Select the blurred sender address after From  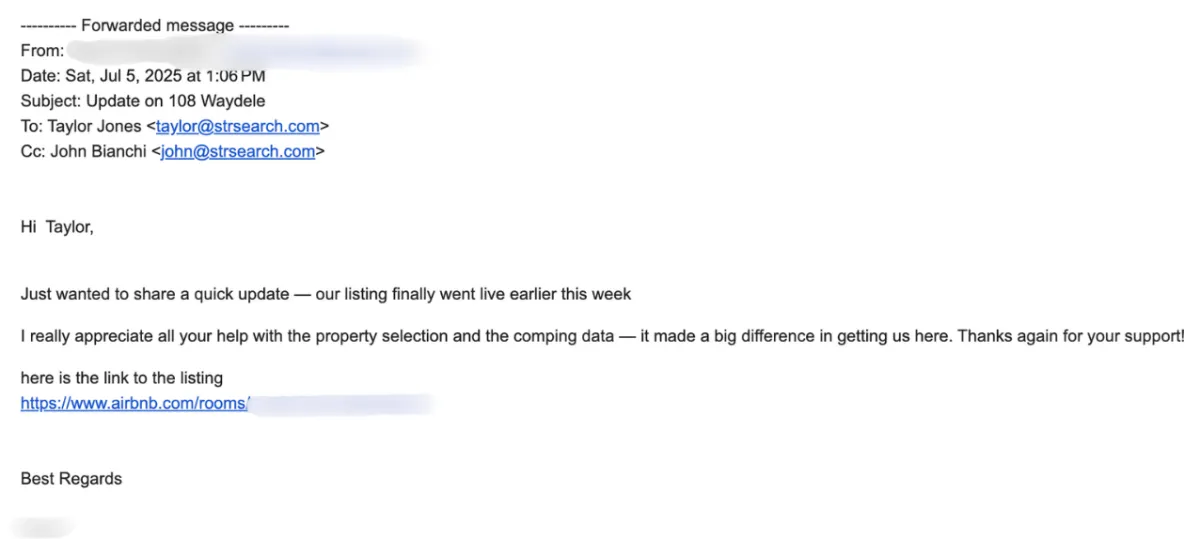click(245, 50)
